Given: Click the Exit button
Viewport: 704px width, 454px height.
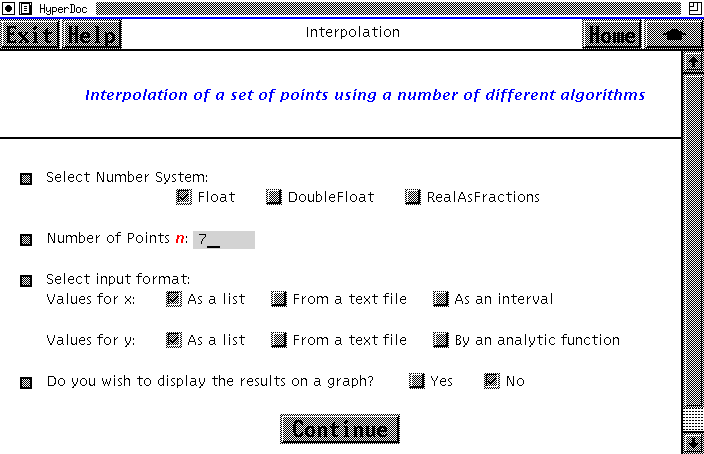Looking at the screenshot, I should 29,35.
